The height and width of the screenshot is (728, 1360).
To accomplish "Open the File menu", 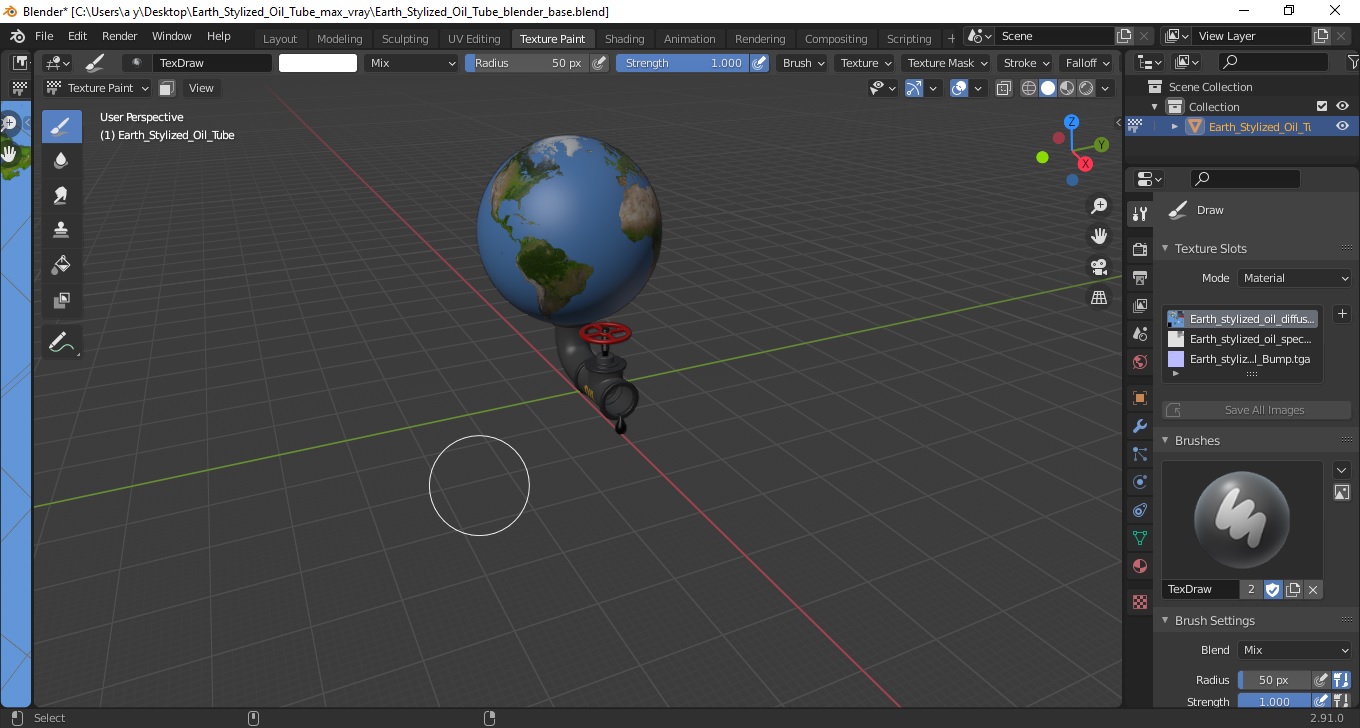I will point(44,36).
